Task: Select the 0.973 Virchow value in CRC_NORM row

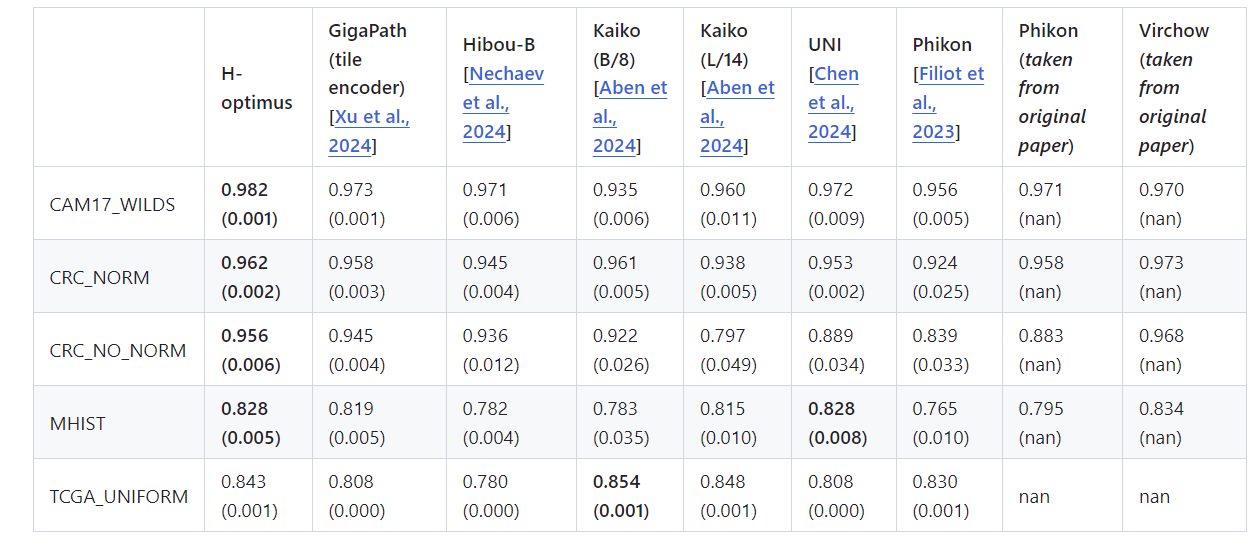Action: [x=1161, y=277]
